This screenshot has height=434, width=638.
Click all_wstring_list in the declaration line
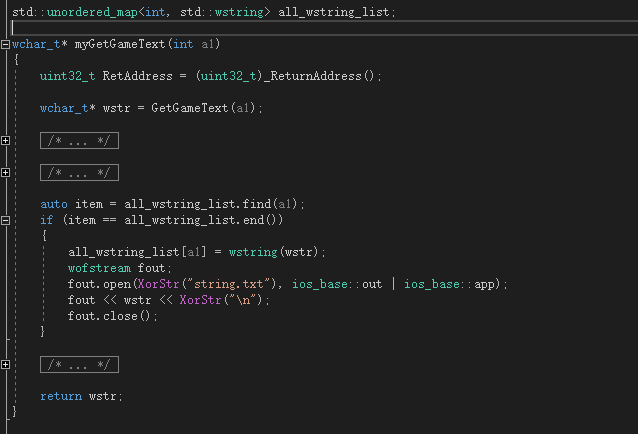point(334,12)
